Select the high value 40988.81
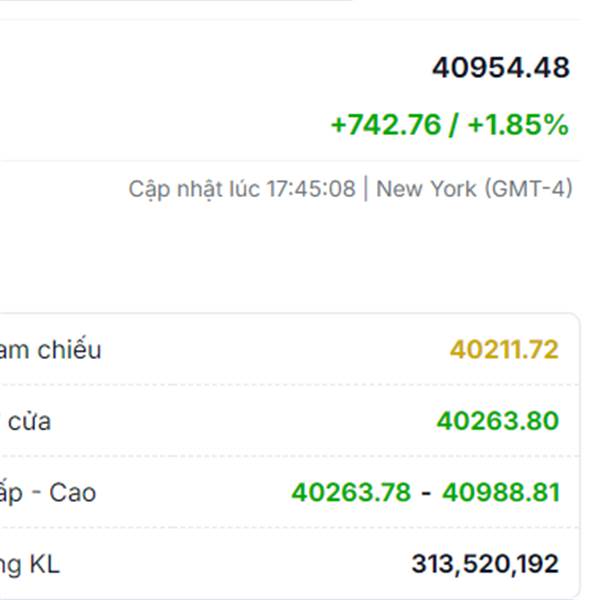The image size is (600, 600). click(501, 492)
